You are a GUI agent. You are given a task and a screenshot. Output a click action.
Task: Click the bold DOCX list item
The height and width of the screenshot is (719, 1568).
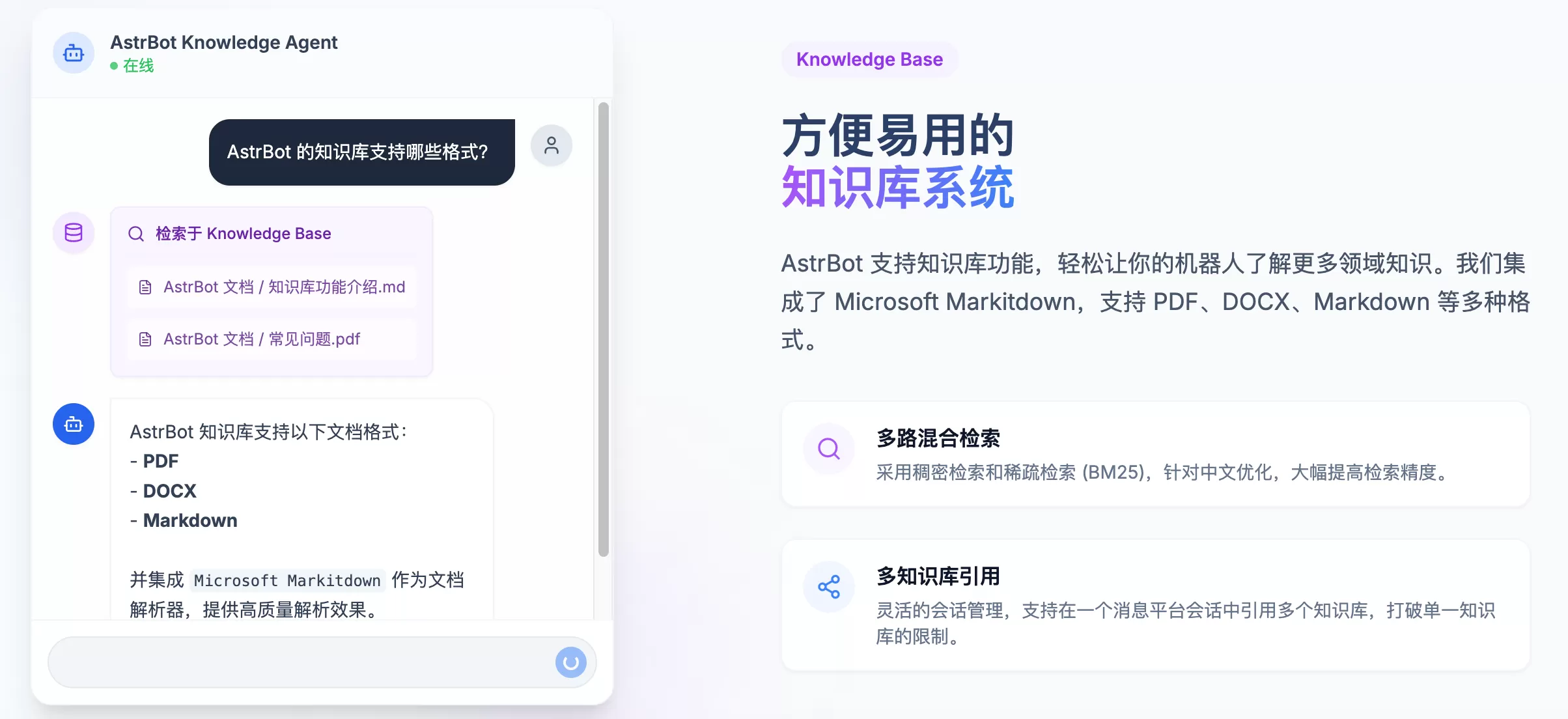pyautogui.click(x=170, y=491)
